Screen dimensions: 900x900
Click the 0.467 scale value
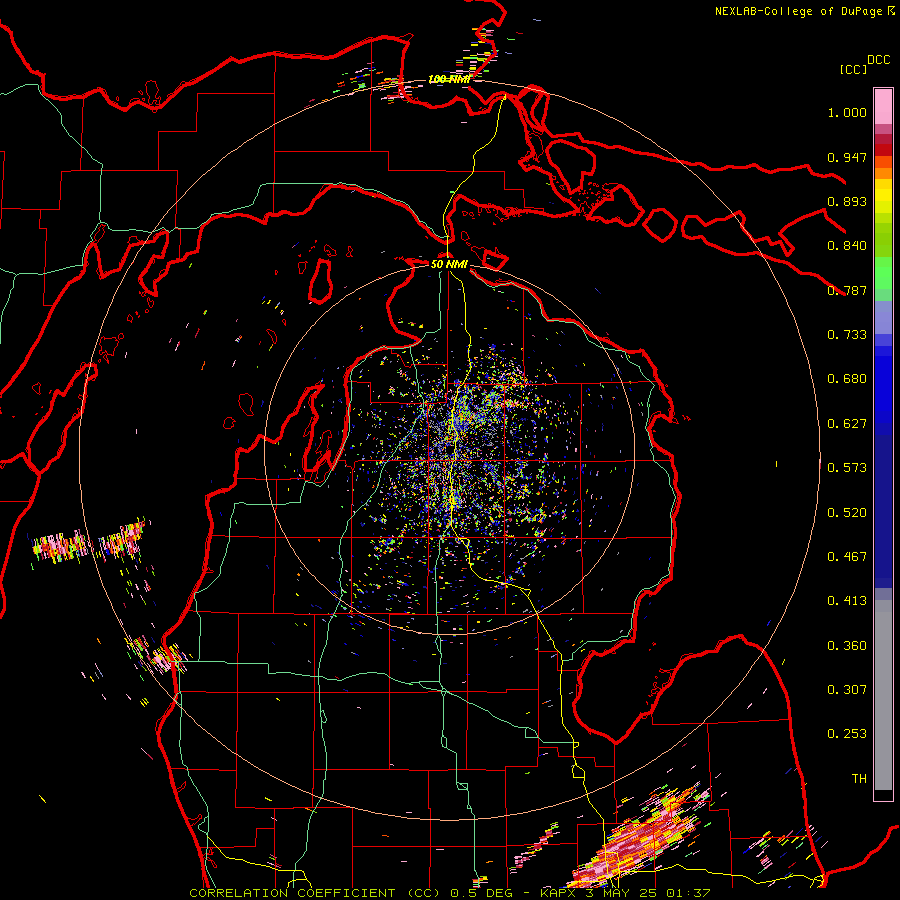coord(847,557)
